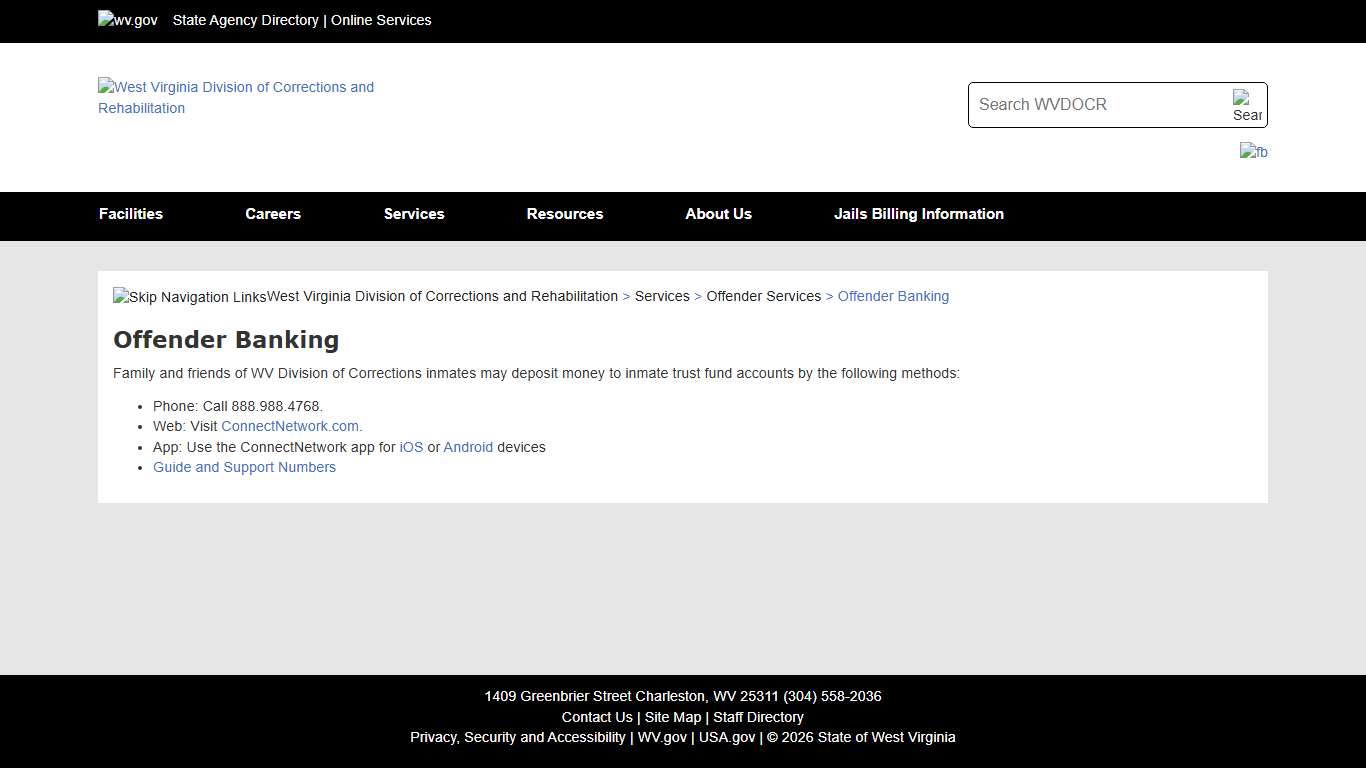Expand the Services navigation menu
This screenshot has width=1366, height=768.
414,214
